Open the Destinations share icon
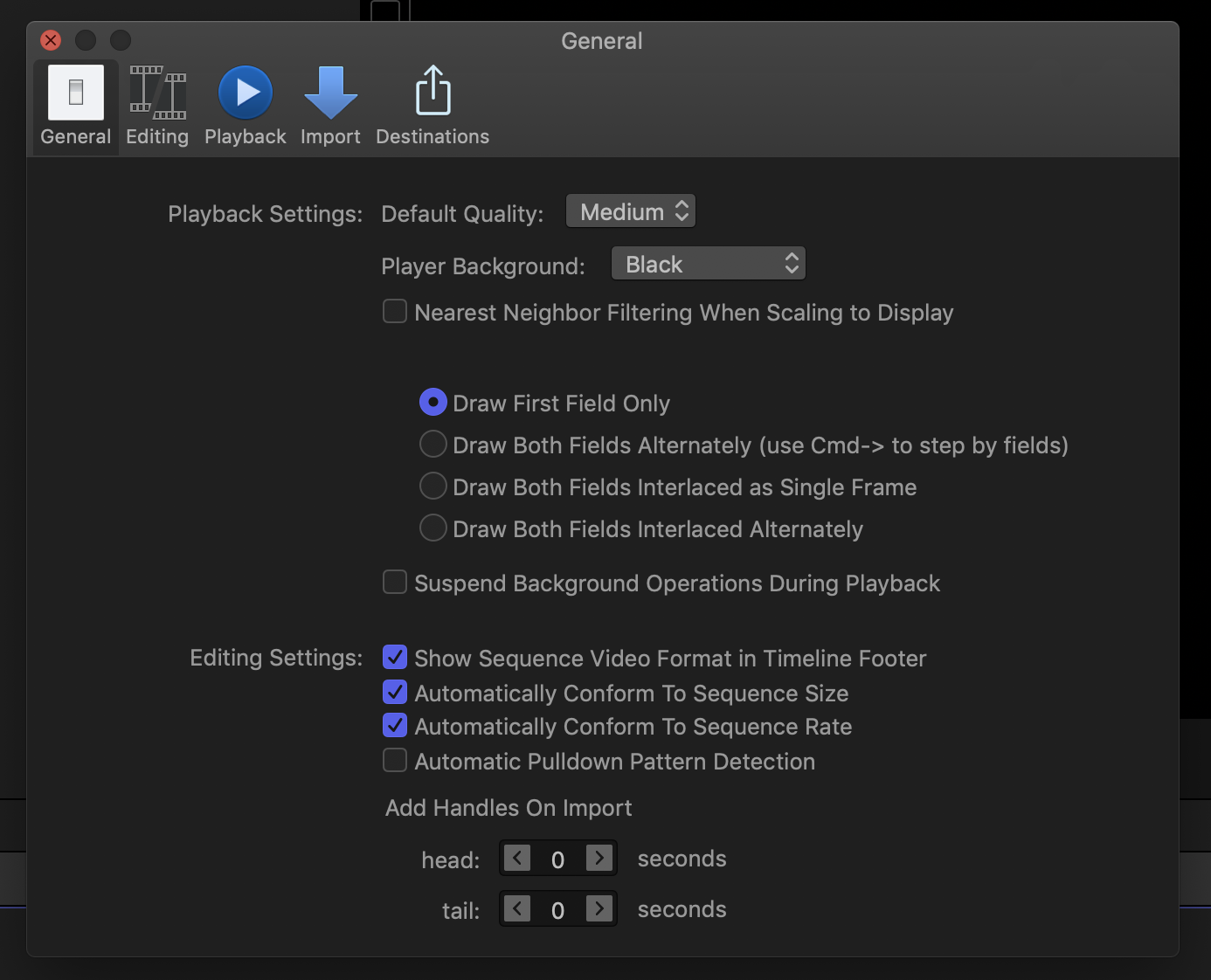The image size is (1211, 980). click(x=432, y=91)
